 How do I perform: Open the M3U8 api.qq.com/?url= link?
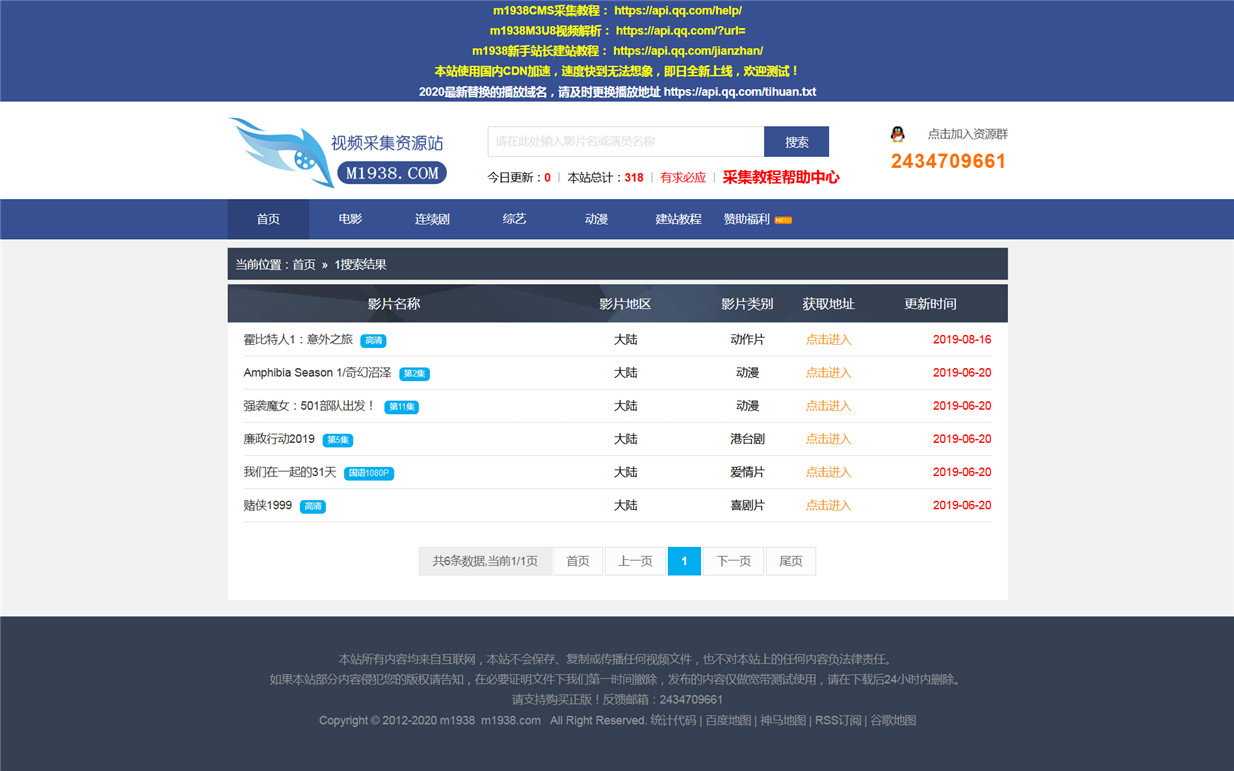[681, 31]
